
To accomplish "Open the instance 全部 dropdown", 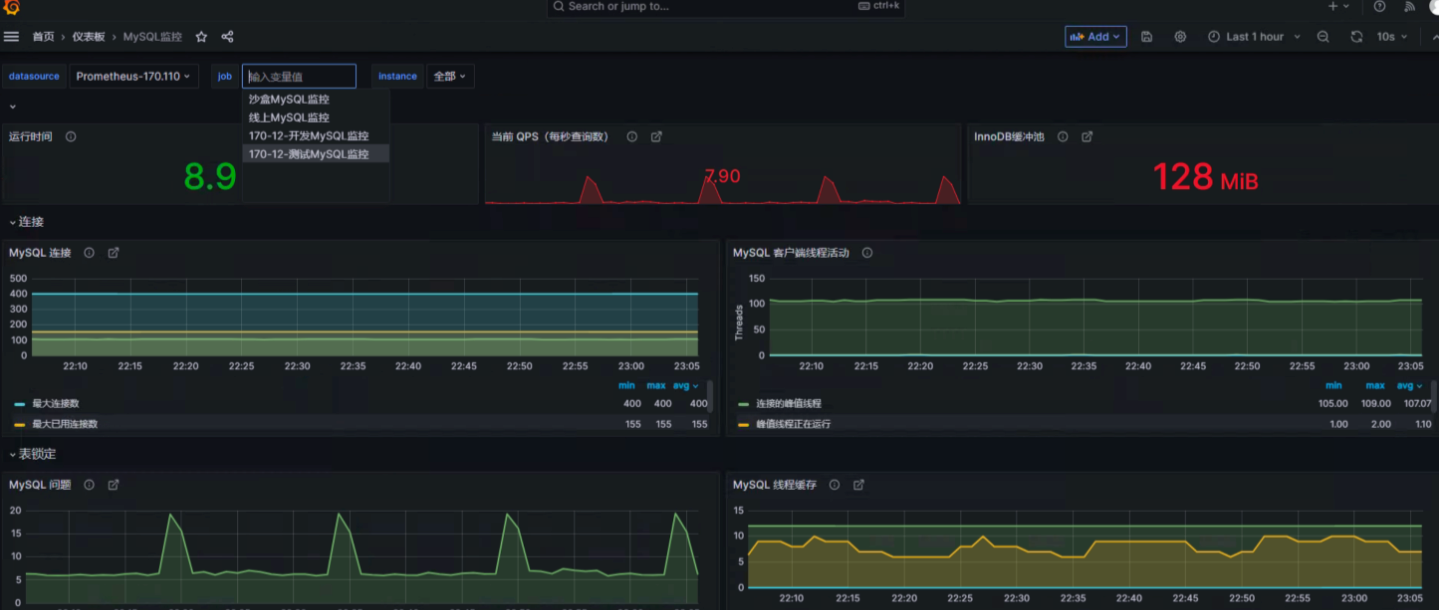I will pyautogui.click(x=450, y=76).
